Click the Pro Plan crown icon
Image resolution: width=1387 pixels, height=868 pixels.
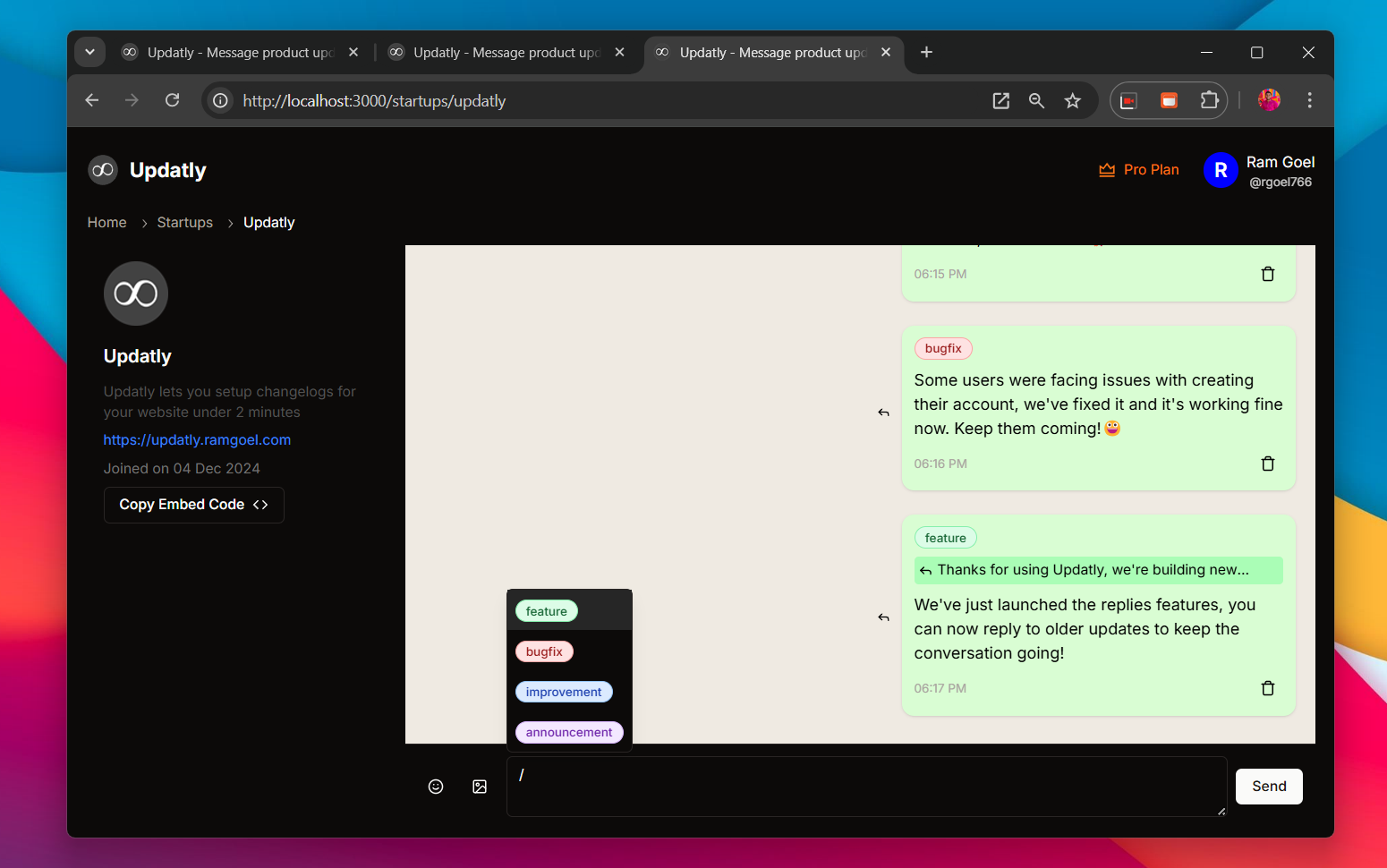coord(1107,170)
